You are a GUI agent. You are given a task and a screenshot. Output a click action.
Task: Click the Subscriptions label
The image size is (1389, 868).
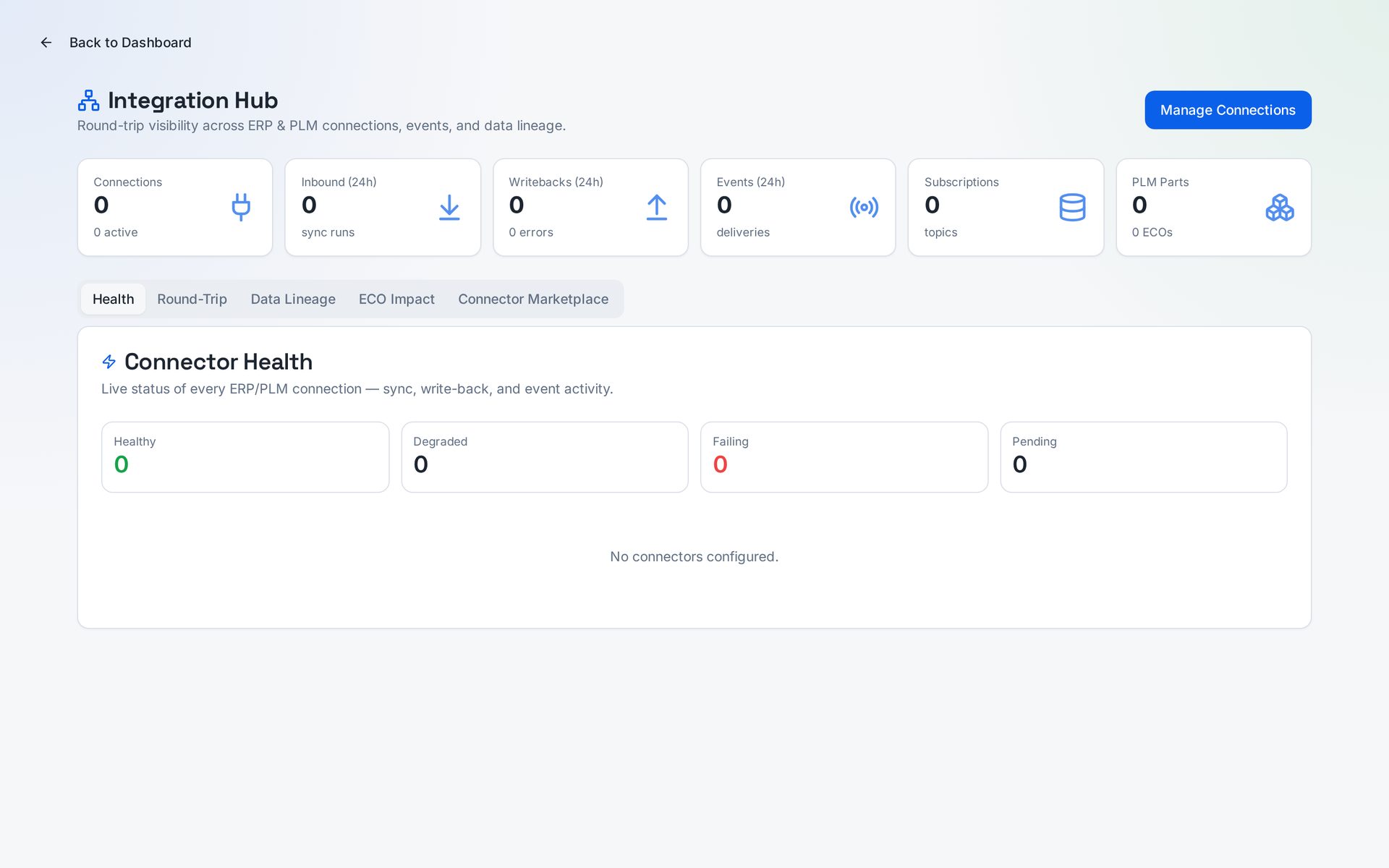pos(961,182)
